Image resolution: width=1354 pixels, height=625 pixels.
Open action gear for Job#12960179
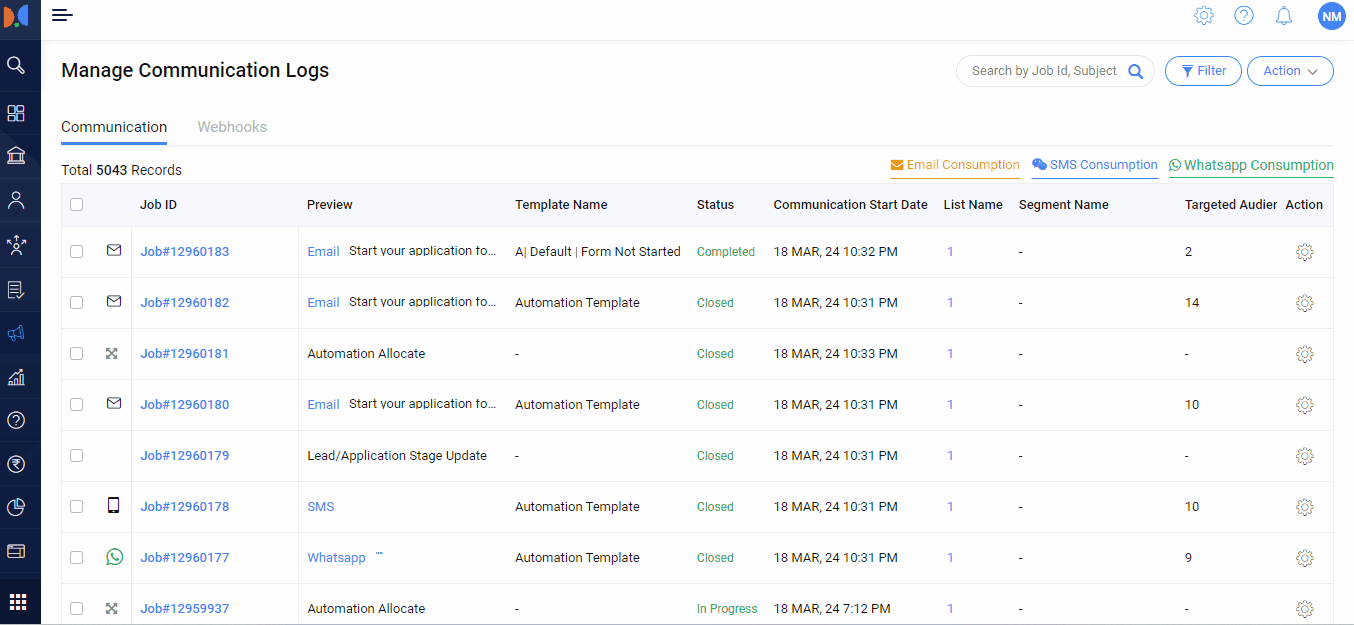click(x=1304, y=456)
